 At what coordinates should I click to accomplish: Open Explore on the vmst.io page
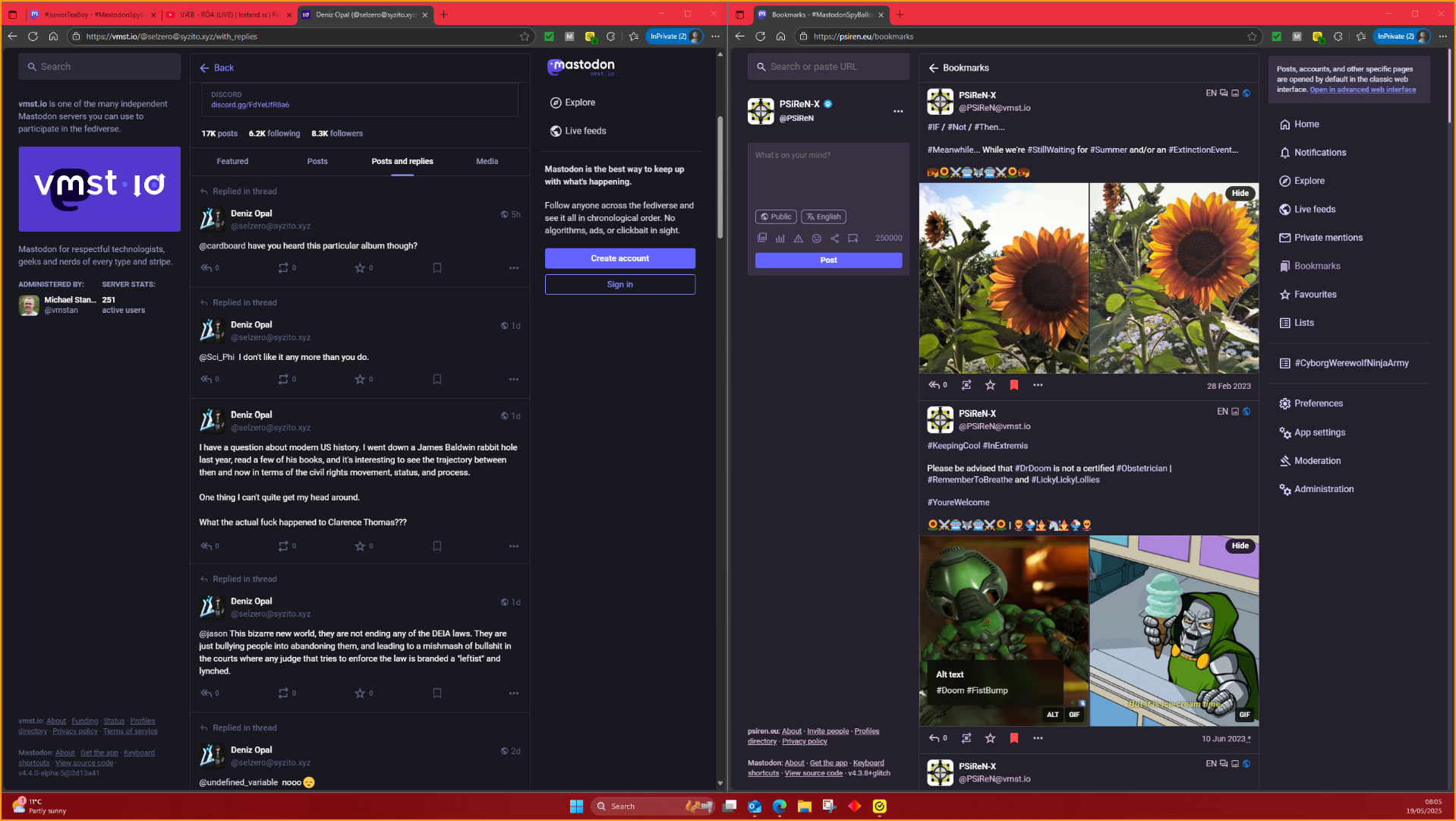click(572, 103)
